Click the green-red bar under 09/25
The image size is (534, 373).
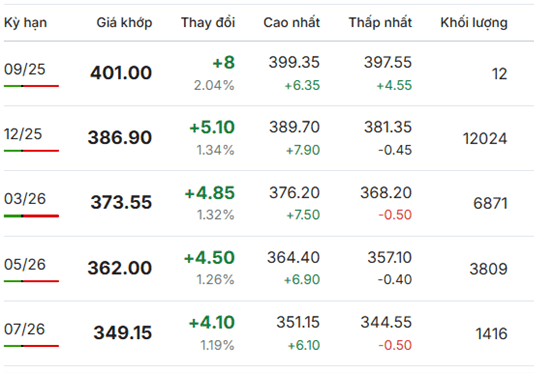(x=31, y=86)
